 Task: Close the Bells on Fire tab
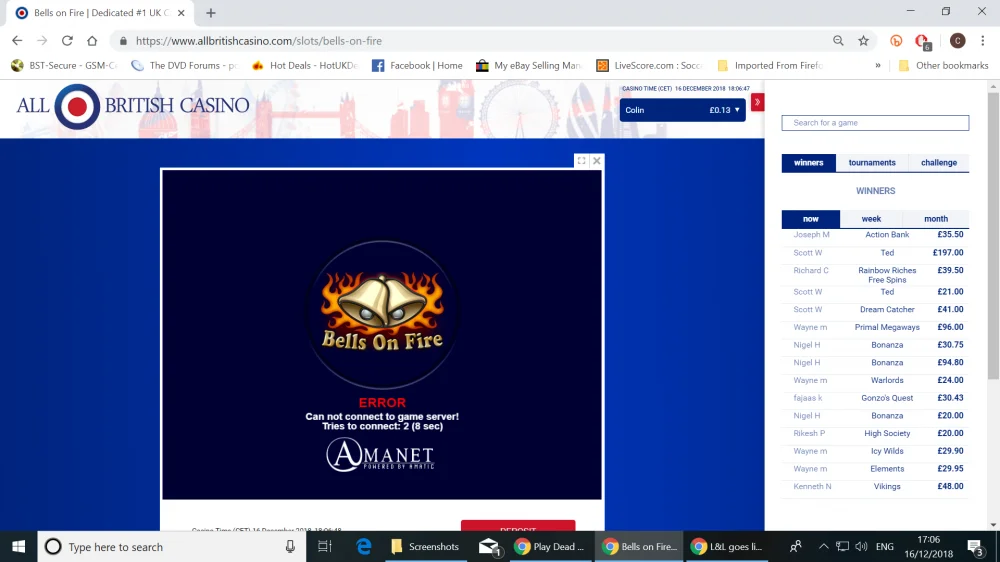coord(181,13)
